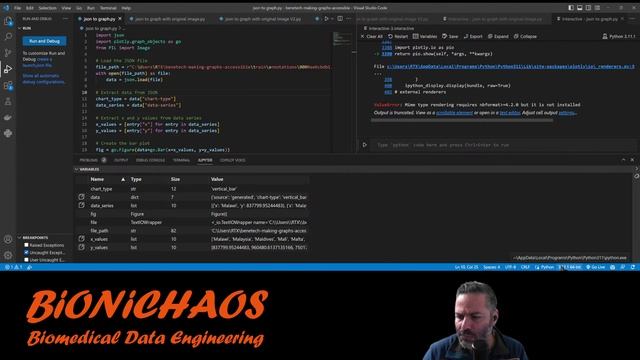Click Clear All in the interactive toolbar
640x360 pixels.
[371, 36]
